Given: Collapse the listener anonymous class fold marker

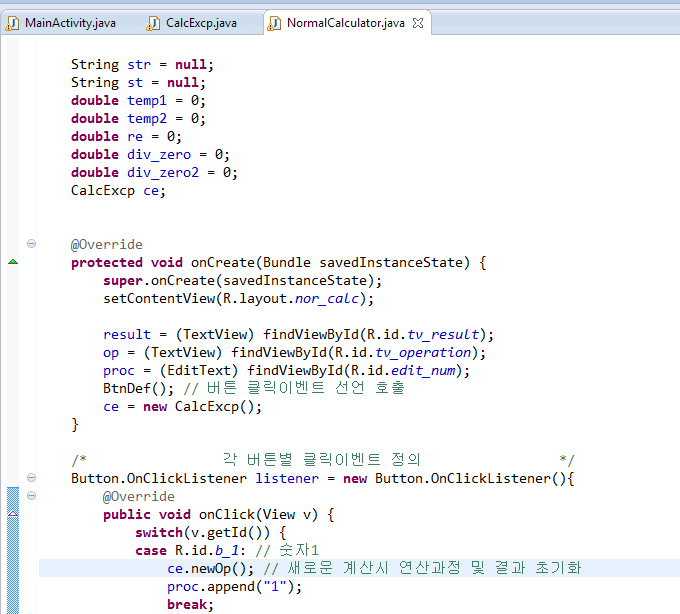Looking at the screenshot, I should coord(31,478).
